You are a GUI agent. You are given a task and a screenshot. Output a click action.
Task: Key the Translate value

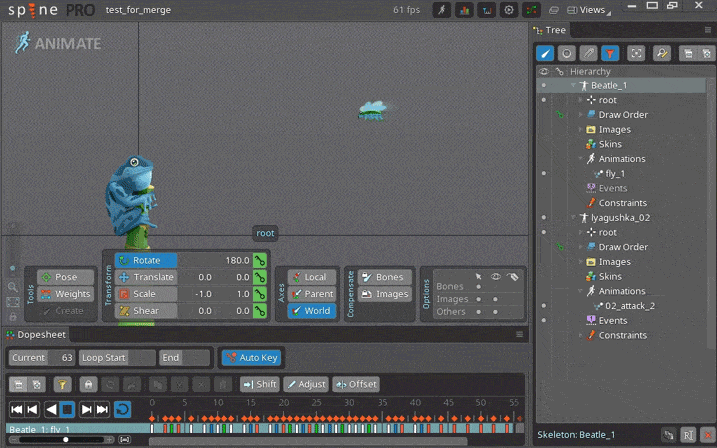pyautogui.click(x=260, y=277)
